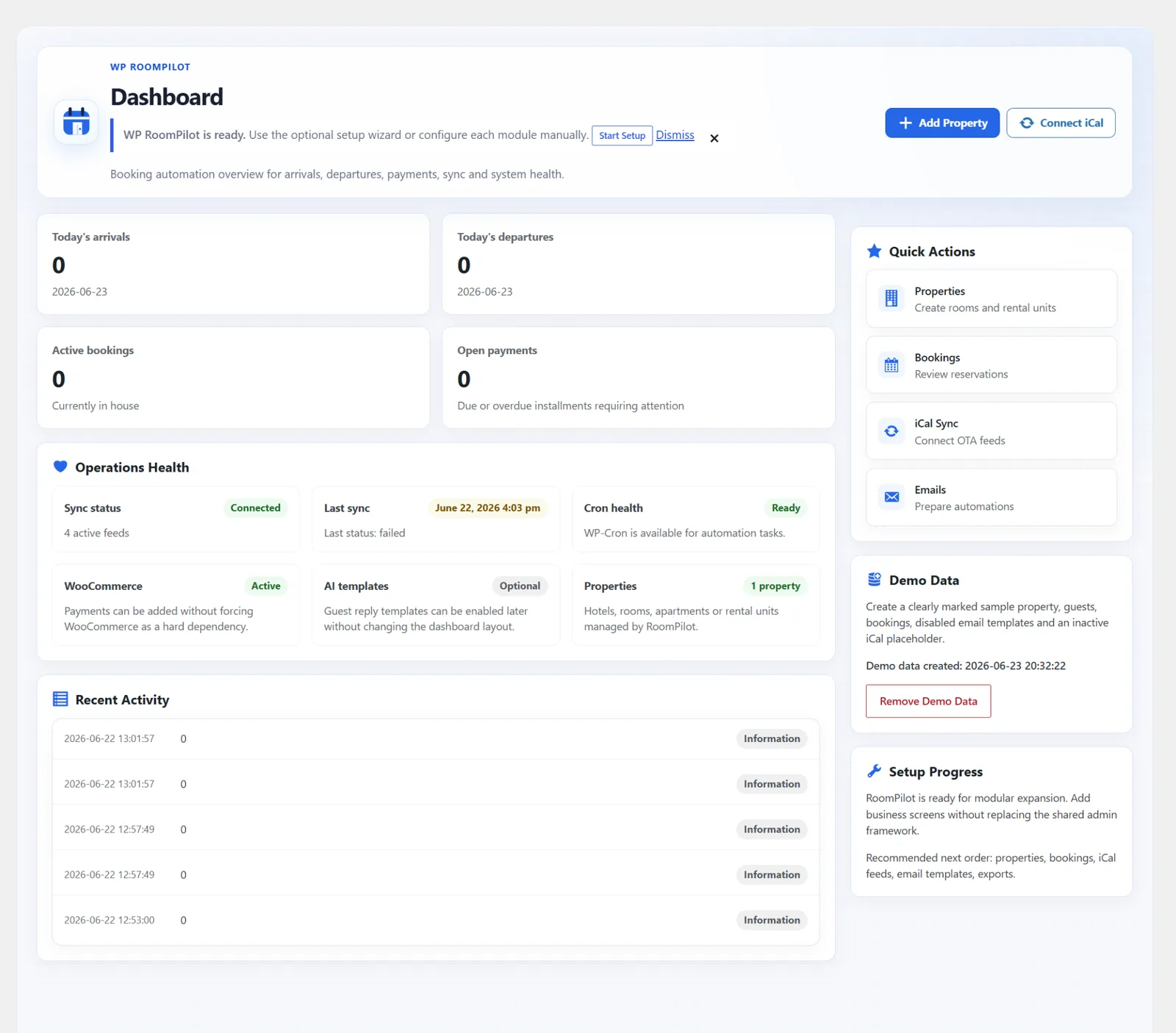Click the Sync status health tile
This screenshot has width=1176, height=1033.
coord(176,519)
